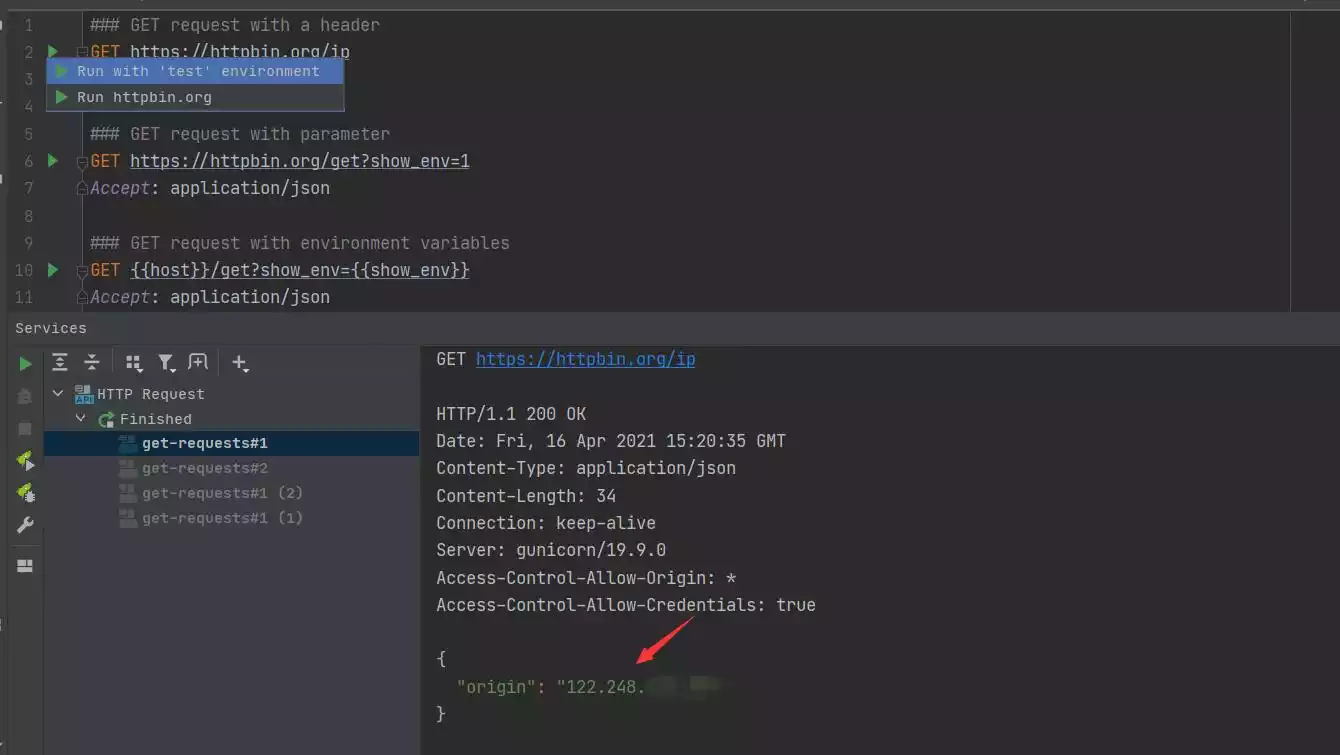Run the request on line 2 from the gutter

[x=53, y=51]
